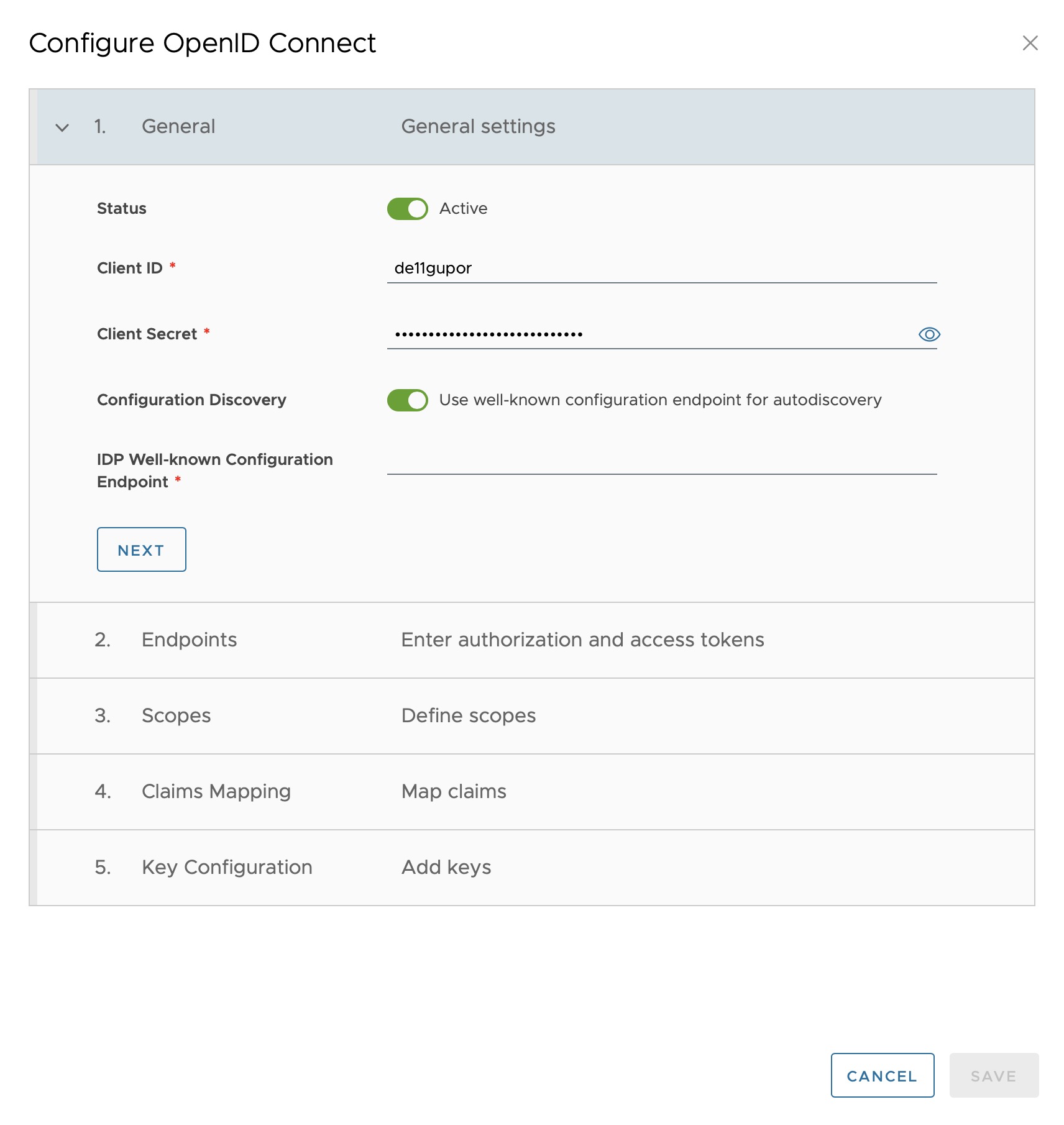
Task: Click the 'Client ID' label
Action: [x=129, y=269]
